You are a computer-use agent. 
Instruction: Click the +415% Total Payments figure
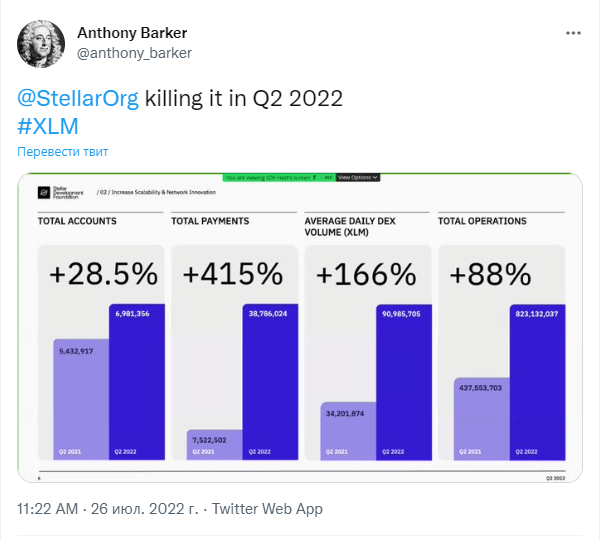pos(233,274)
